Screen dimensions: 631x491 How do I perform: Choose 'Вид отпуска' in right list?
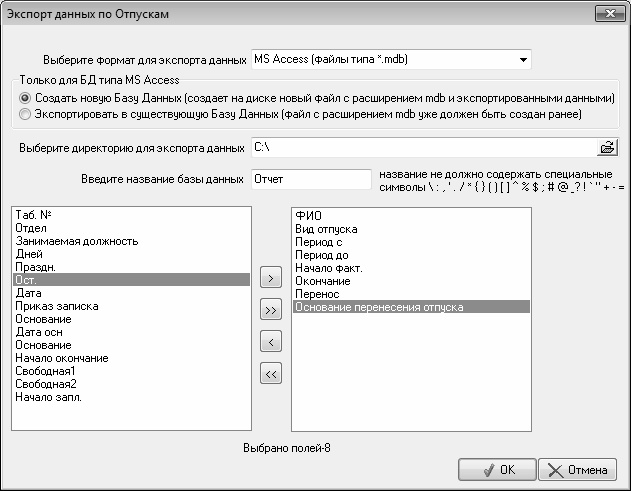pyautogui.click(x=326, y=229)
